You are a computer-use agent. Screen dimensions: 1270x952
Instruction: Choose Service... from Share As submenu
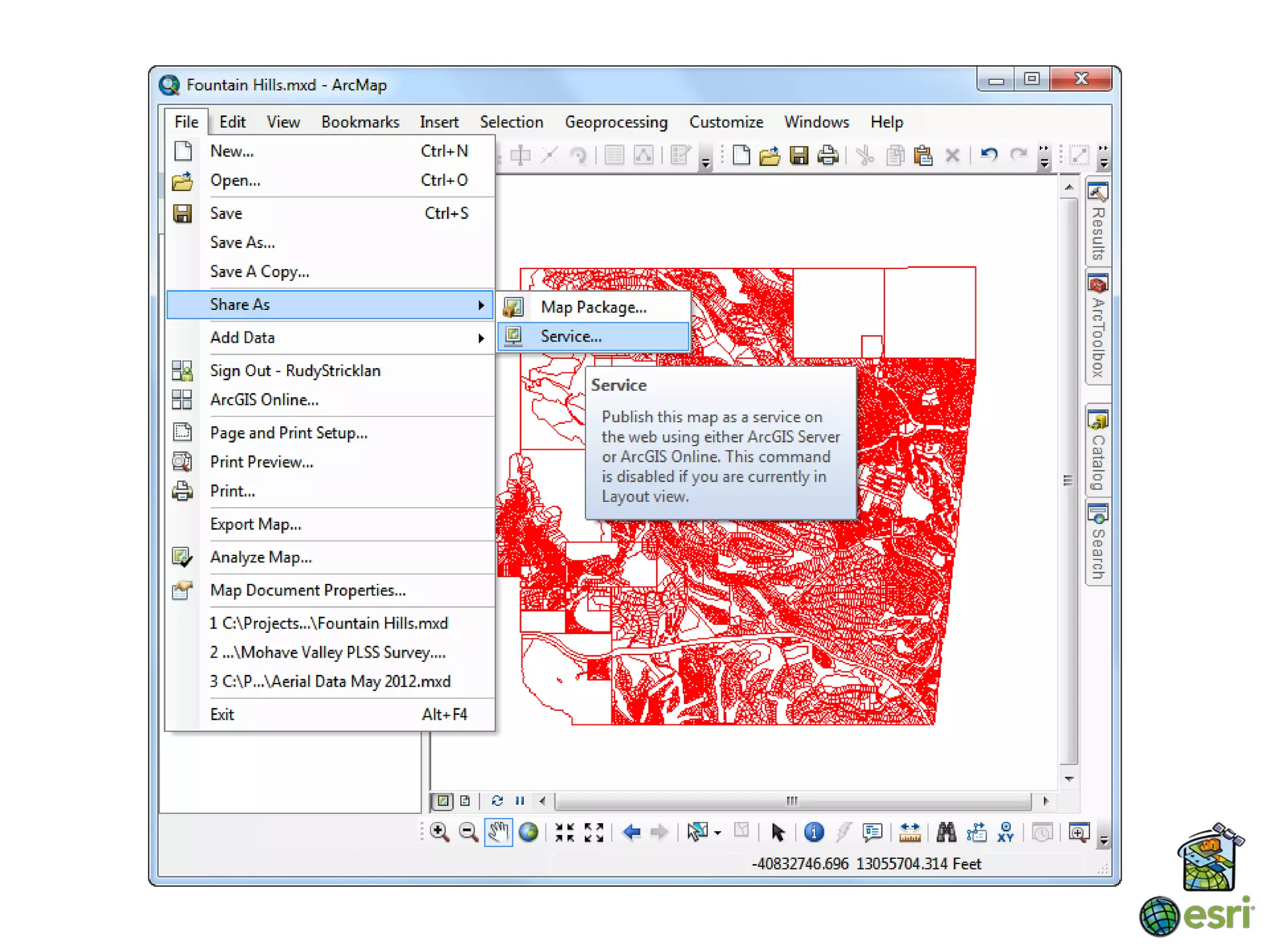point(571,337)
